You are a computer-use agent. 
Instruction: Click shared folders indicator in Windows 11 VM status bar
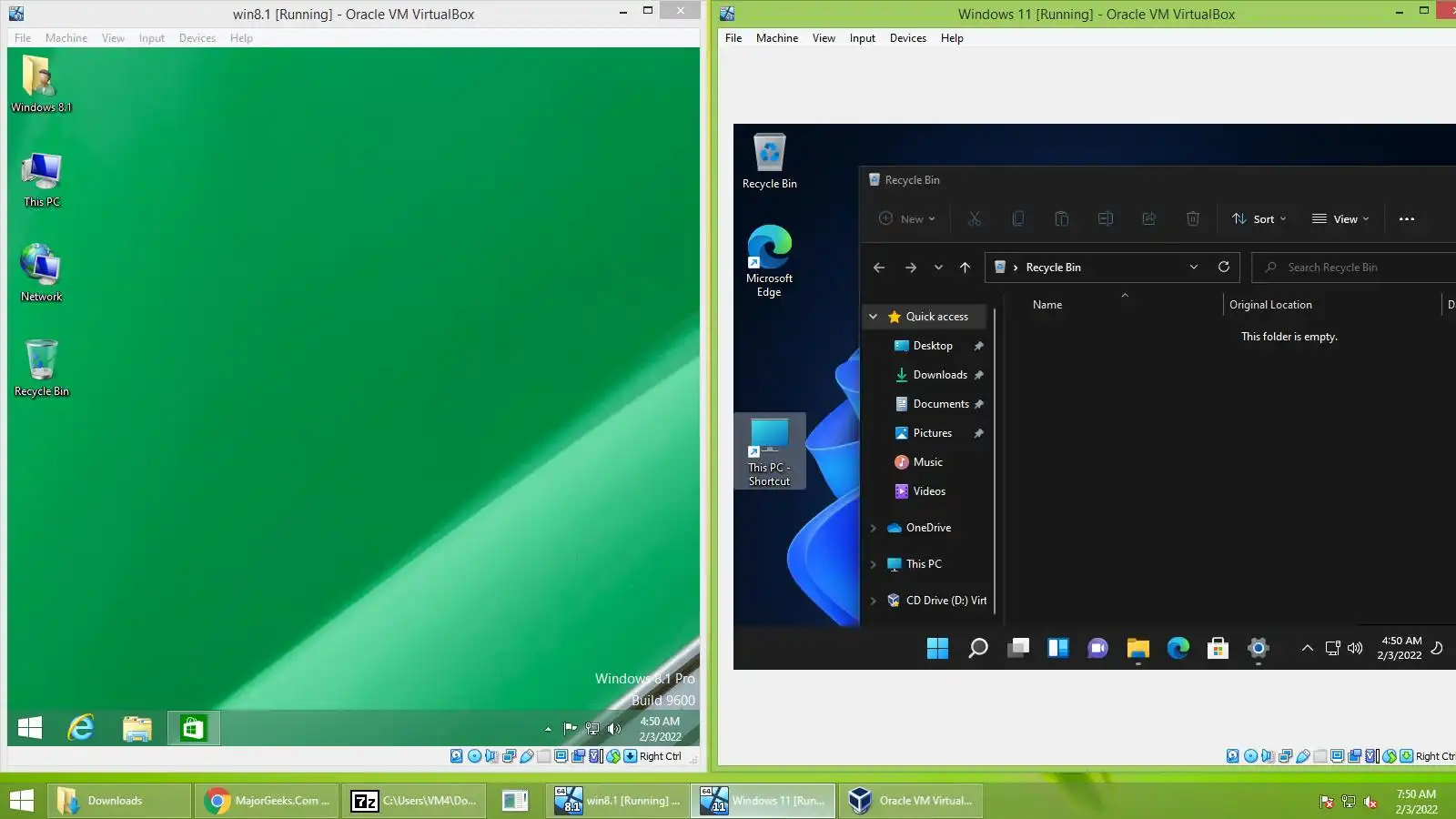click(x=1320, y=756)
